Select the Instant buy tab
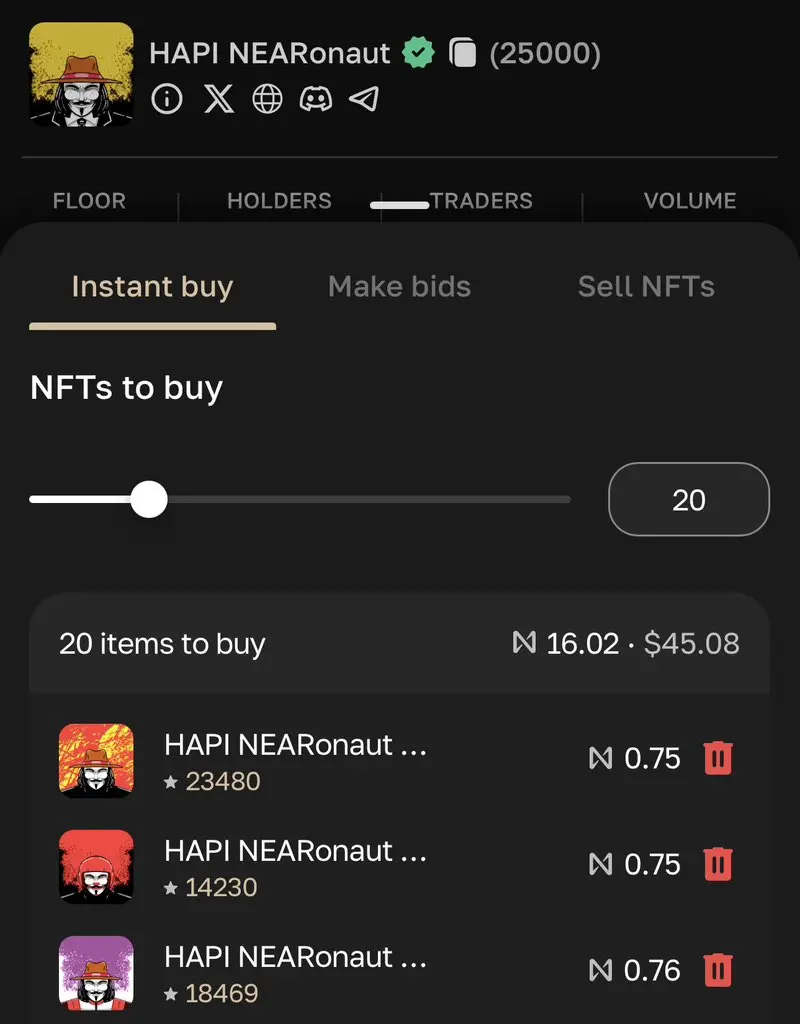Screen dimensions: 800x1024 [x=152, y=287]
